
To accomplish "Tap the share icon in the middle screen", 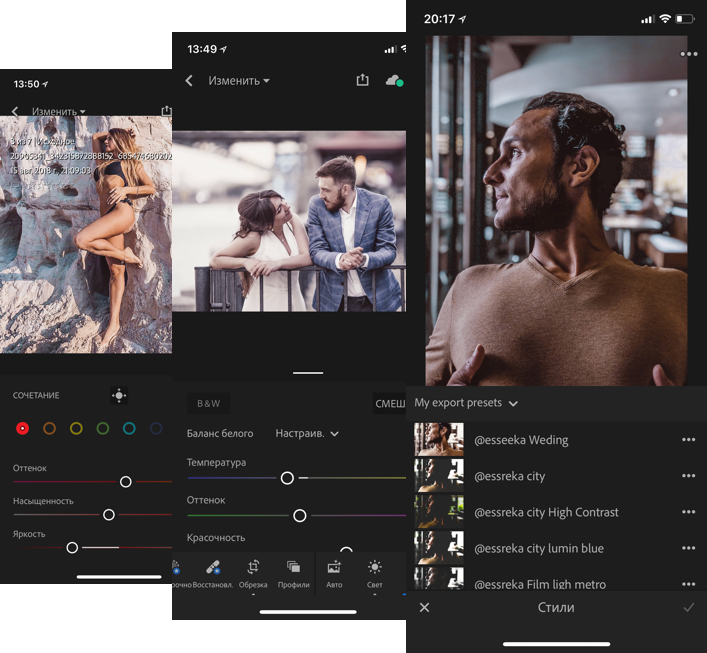I will click(x=362, y=80).
